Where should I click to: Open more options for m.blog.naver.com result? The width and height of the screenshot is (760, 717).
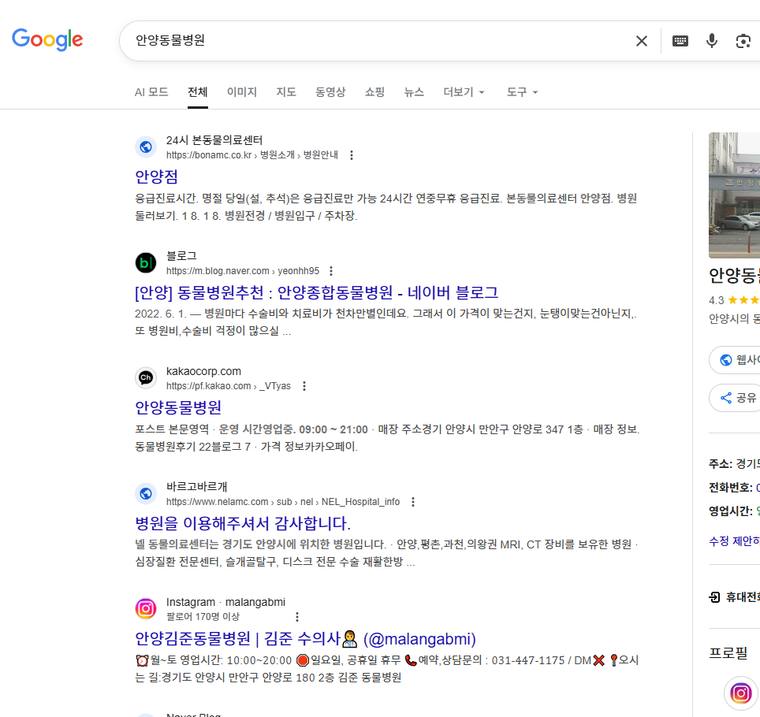[x=331, y=271]
